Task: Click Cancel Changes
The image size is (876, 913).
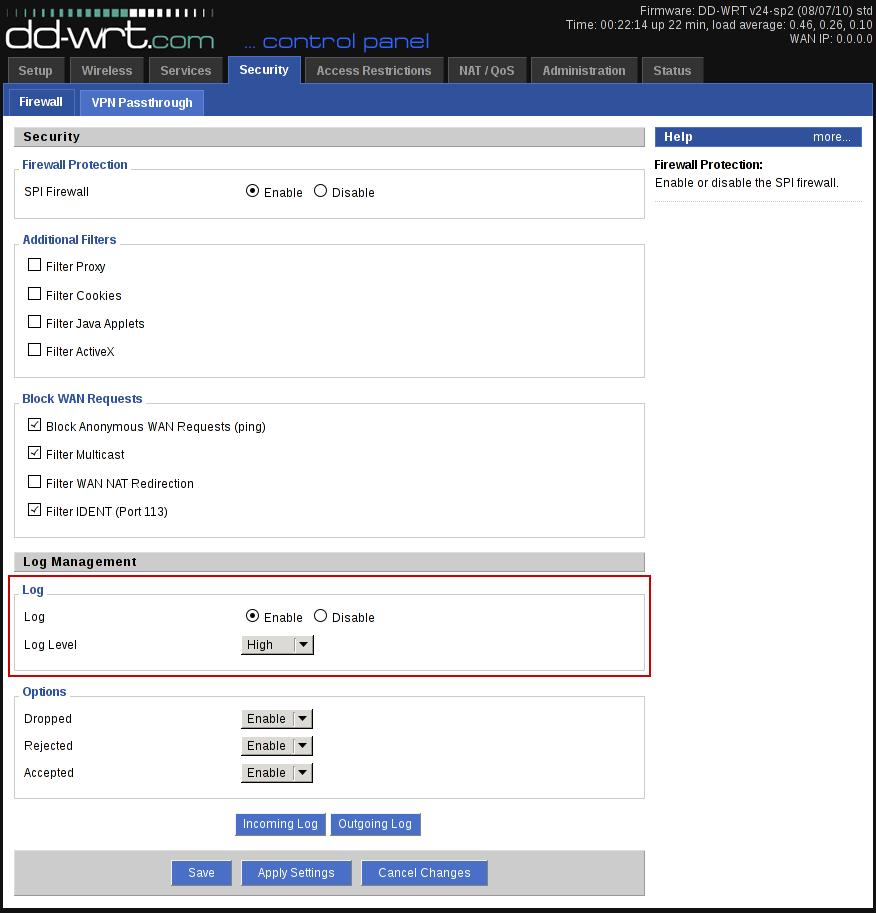Action: (424, 873)
